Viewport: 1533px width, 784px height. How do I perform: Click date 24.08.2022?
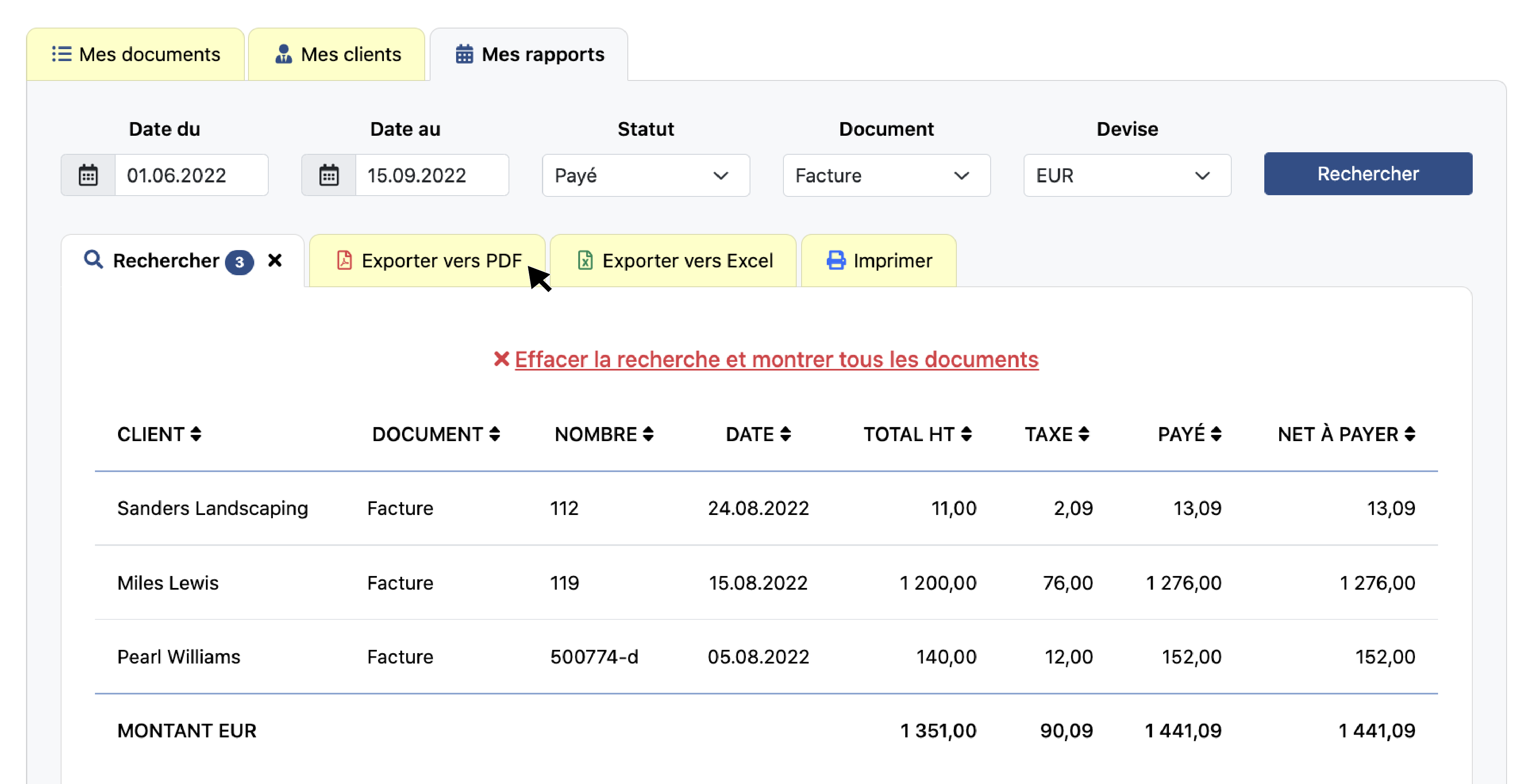(x=758, y=508)
